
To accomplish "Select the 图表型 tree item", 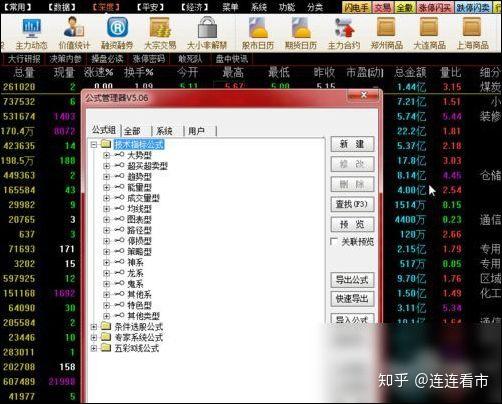I will pyautogui.click(x=139, y=219).
